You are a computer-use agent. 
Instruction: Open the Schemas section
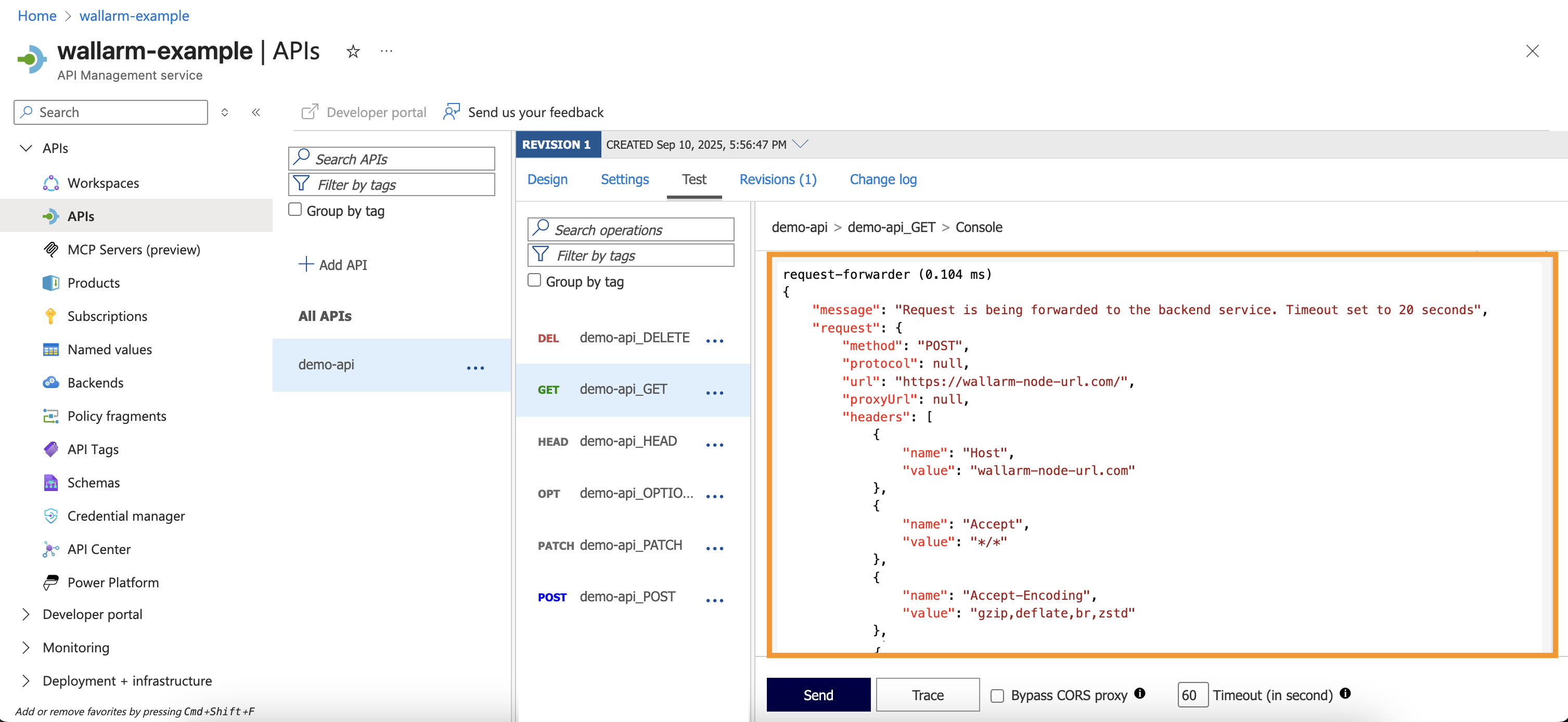tap(94, 482)
